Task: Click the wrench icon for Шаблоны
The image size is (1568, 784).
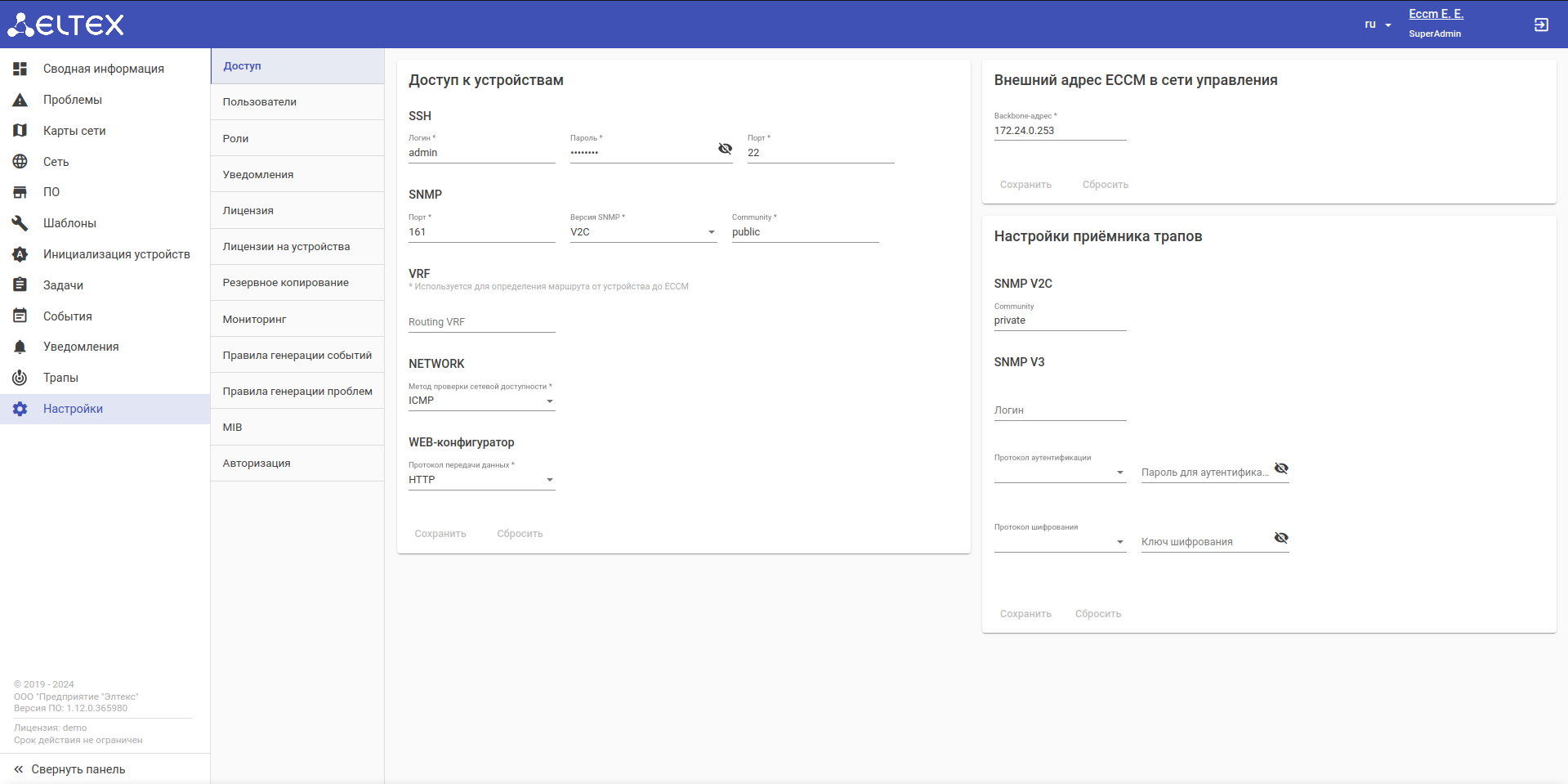Action: 20,223
